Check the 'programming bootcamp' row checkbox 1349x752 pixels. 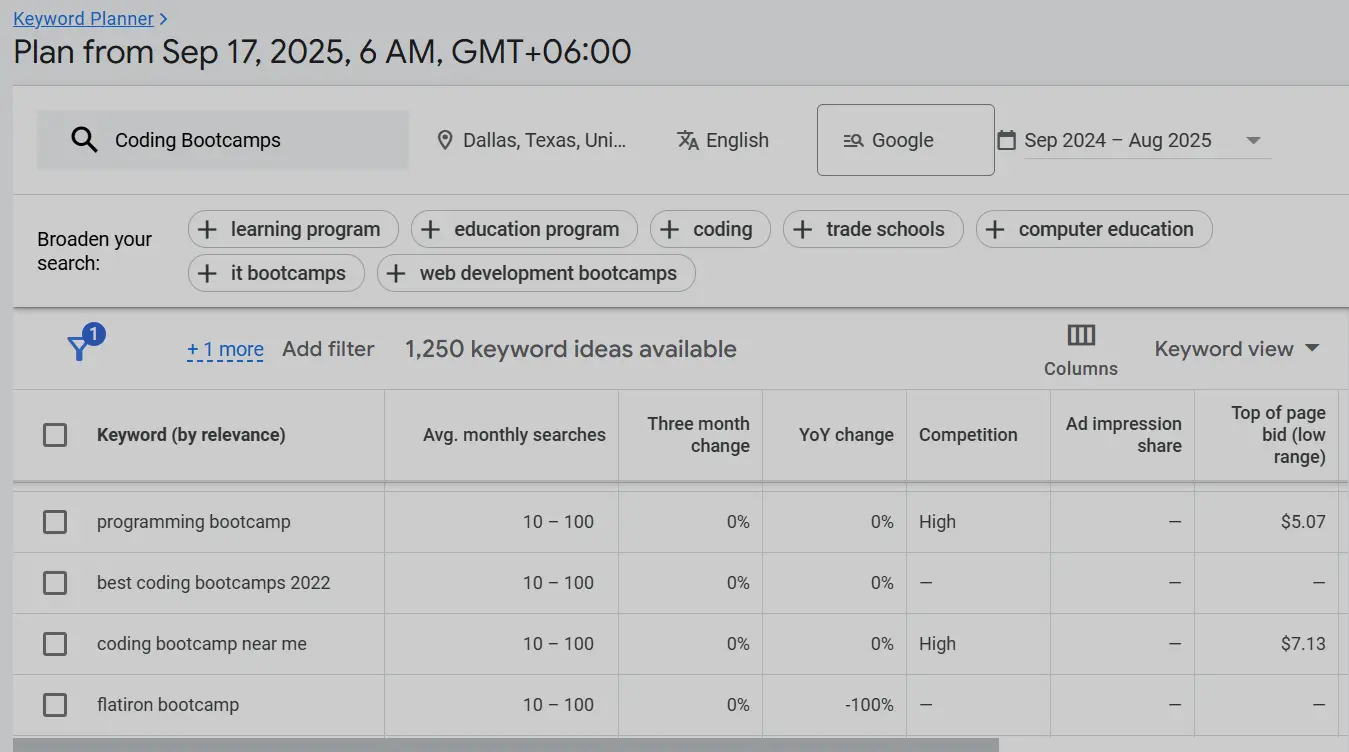tap(55, 522)
